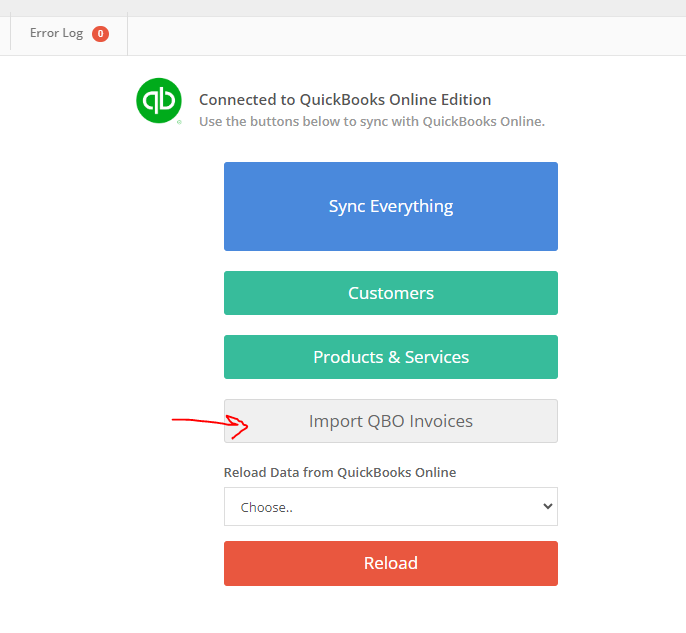Click the red hand-drawn arrow annotation
Image resolution: width=686 pixels, height=633 pixels.
pyautogui.click(x=210, y=426)
